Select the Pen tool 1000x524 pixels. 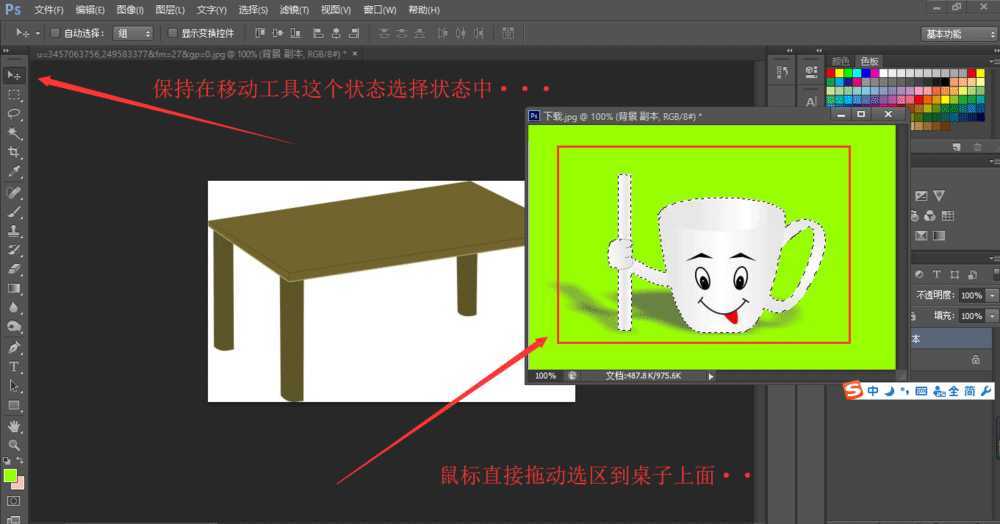coord(14,348)
